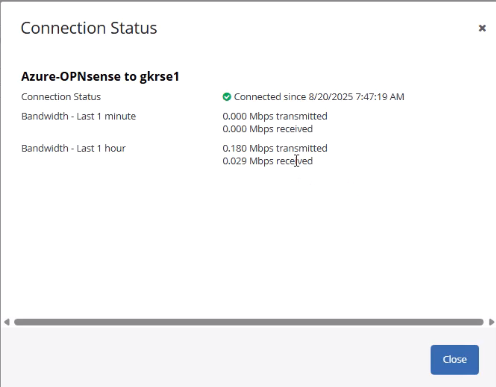Click the Connected since 8/20/2025 text
Screen dimensions: 496x387
[293, 97]
